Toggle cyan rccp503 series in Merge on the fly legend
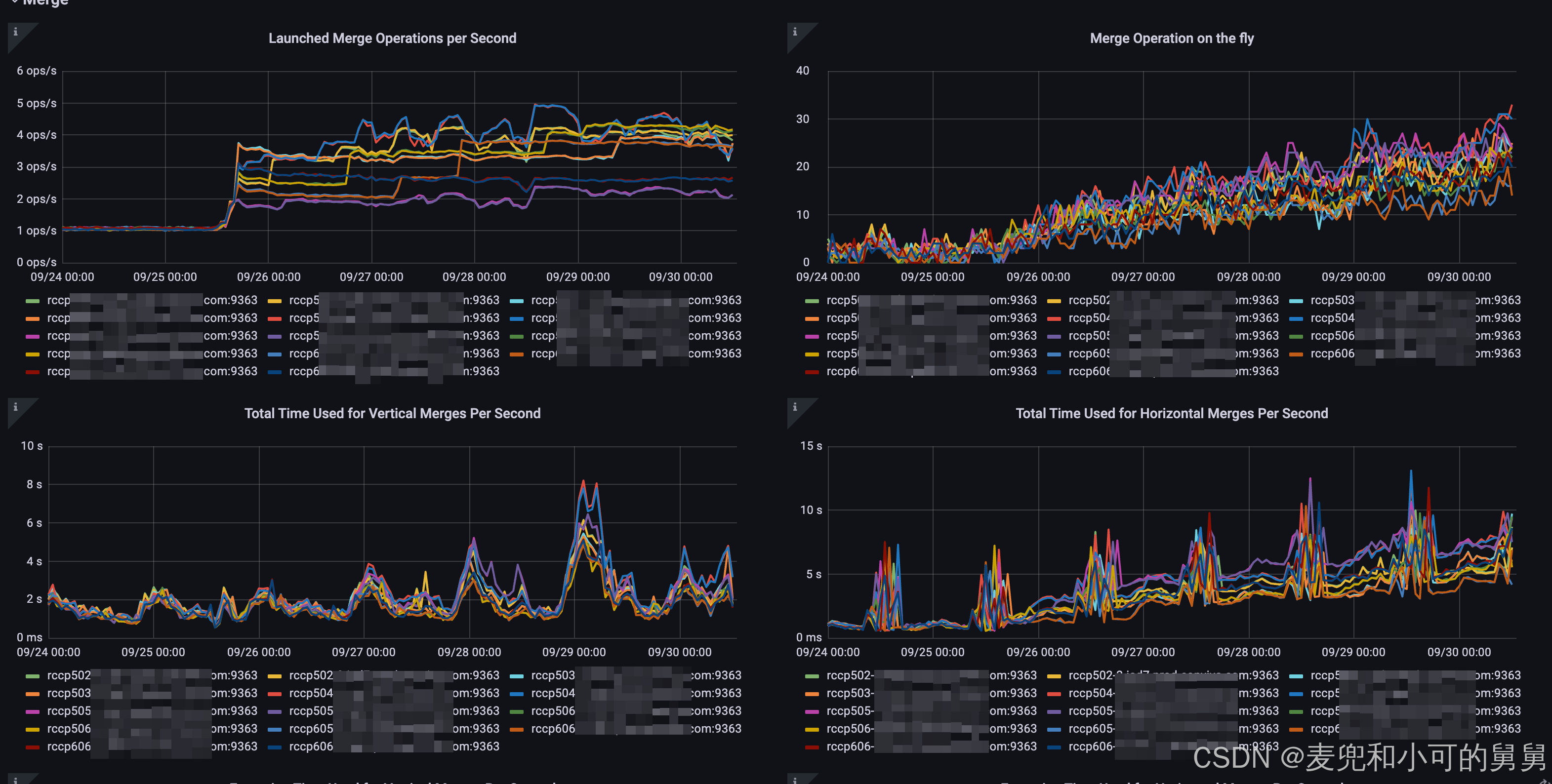Viewport: 1552px width, 784px height. click(x=1332, y=301)
